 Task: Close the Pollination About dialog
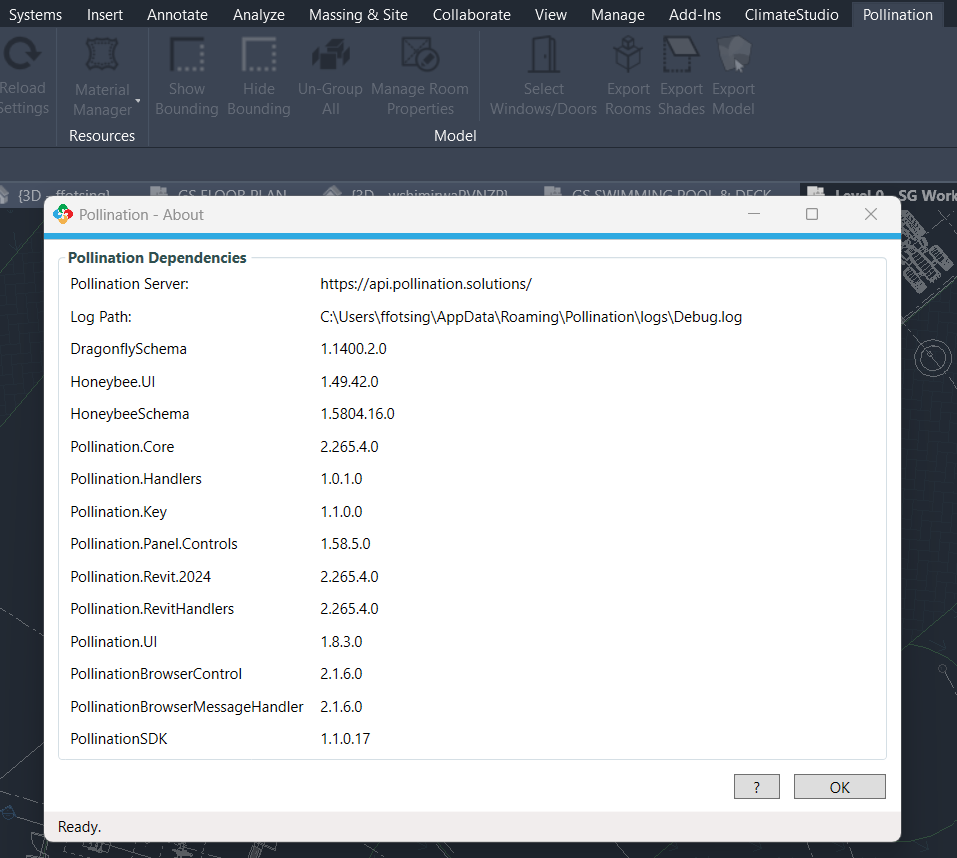click(871, 214)
